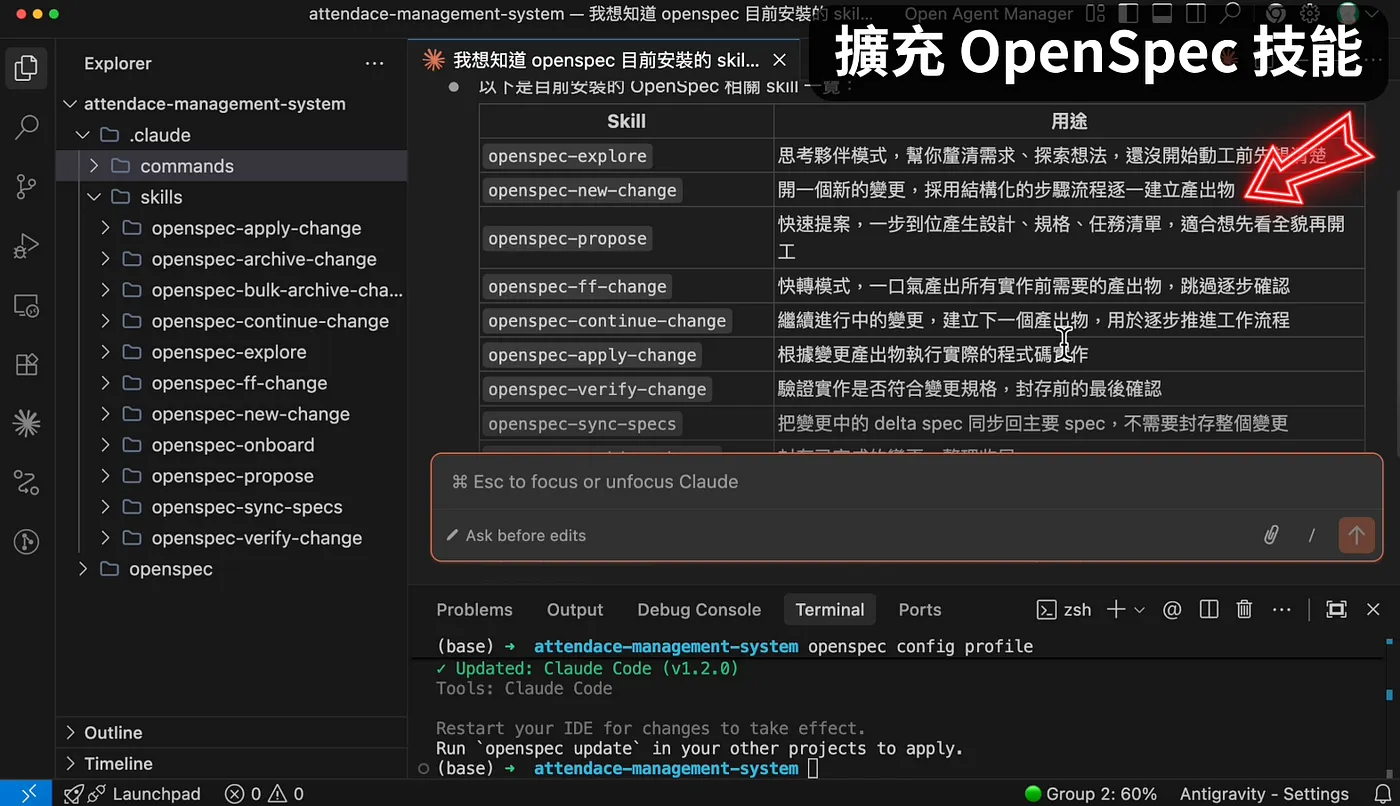Toggle the secondary side bar layout button

pyautogui.click(x=1195, y=14)
